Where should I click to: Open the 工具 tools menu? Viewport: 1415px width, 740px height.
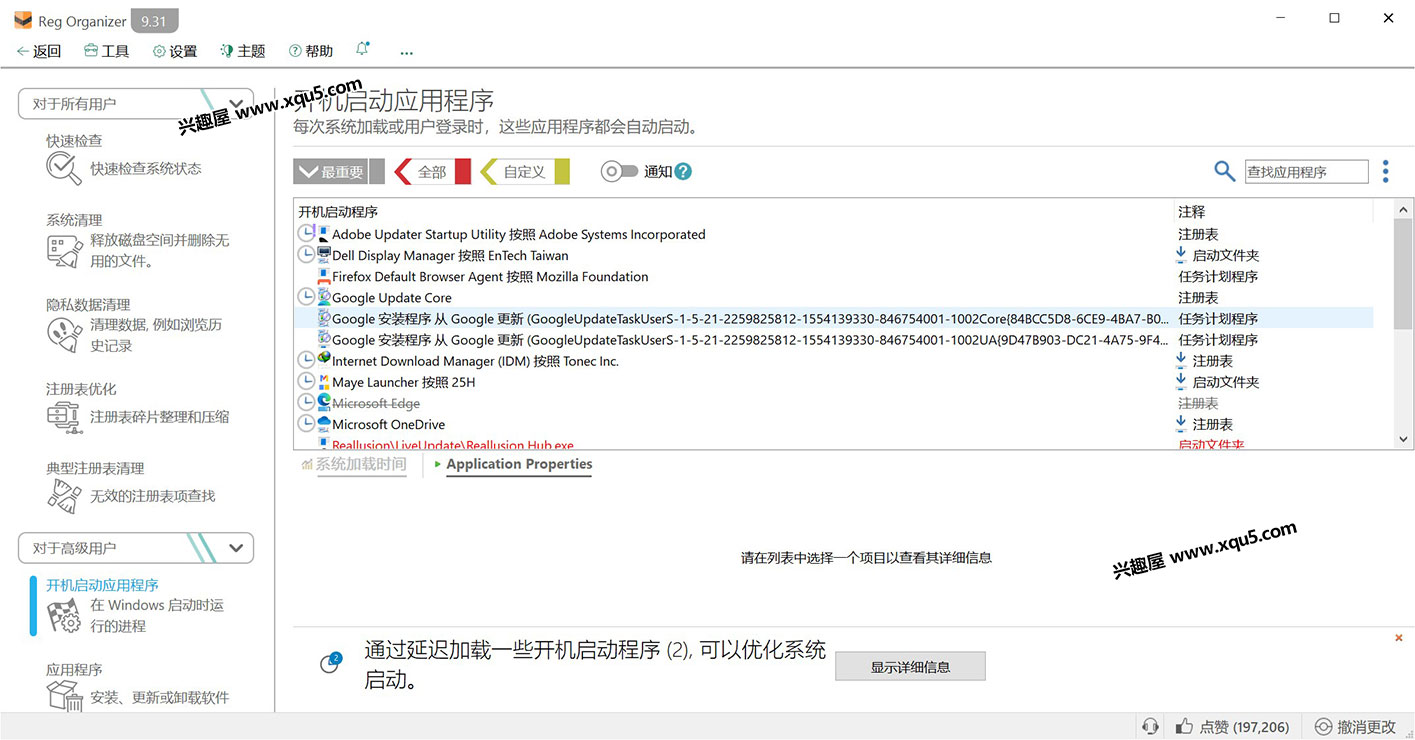pos(107,51)
